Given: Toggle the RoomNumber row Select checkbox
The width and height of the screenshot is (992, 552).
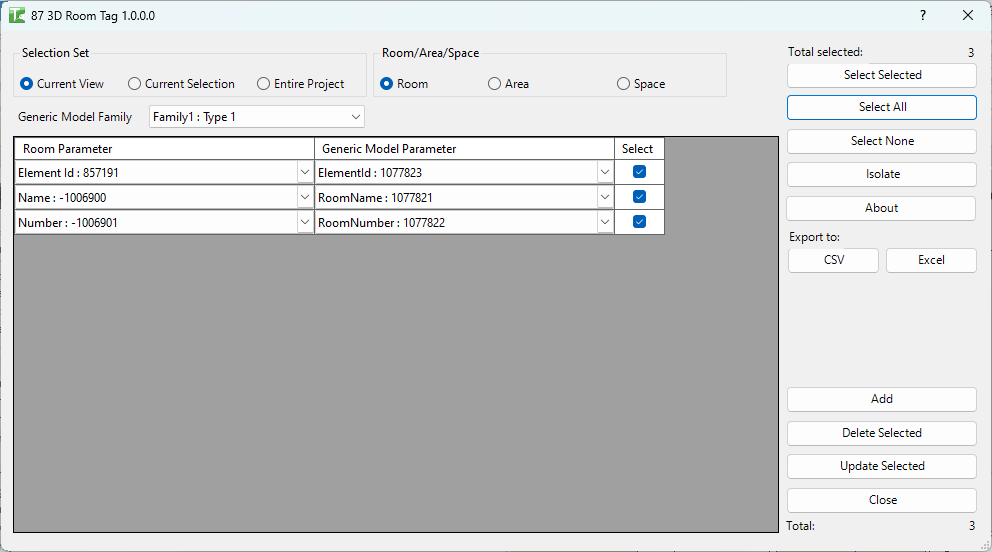Looking at the screenshot, I should 639,222.
